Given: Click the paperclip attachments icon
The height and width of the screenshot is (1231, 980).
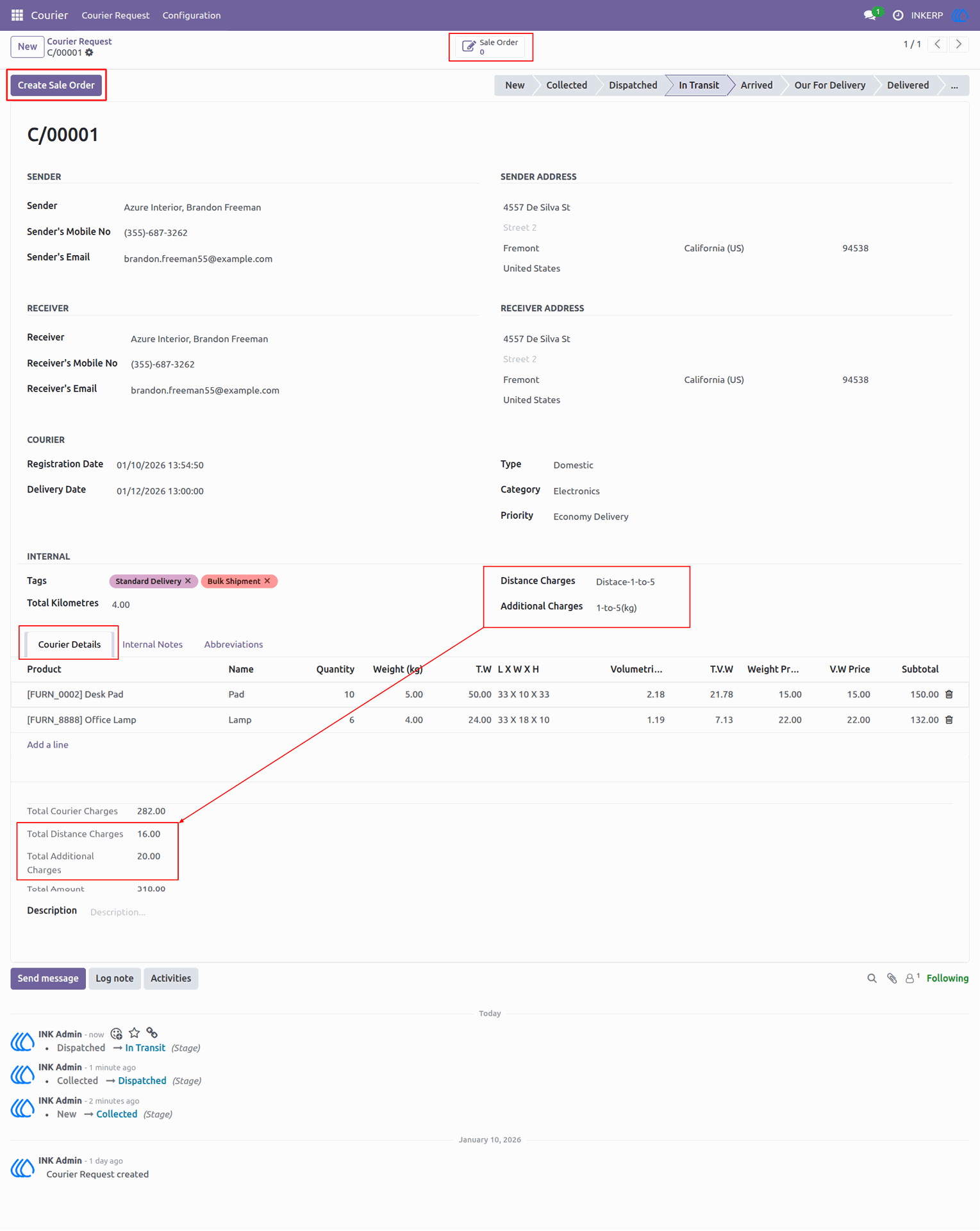Looking at the screenshot, I should click(x=892, y=978).
